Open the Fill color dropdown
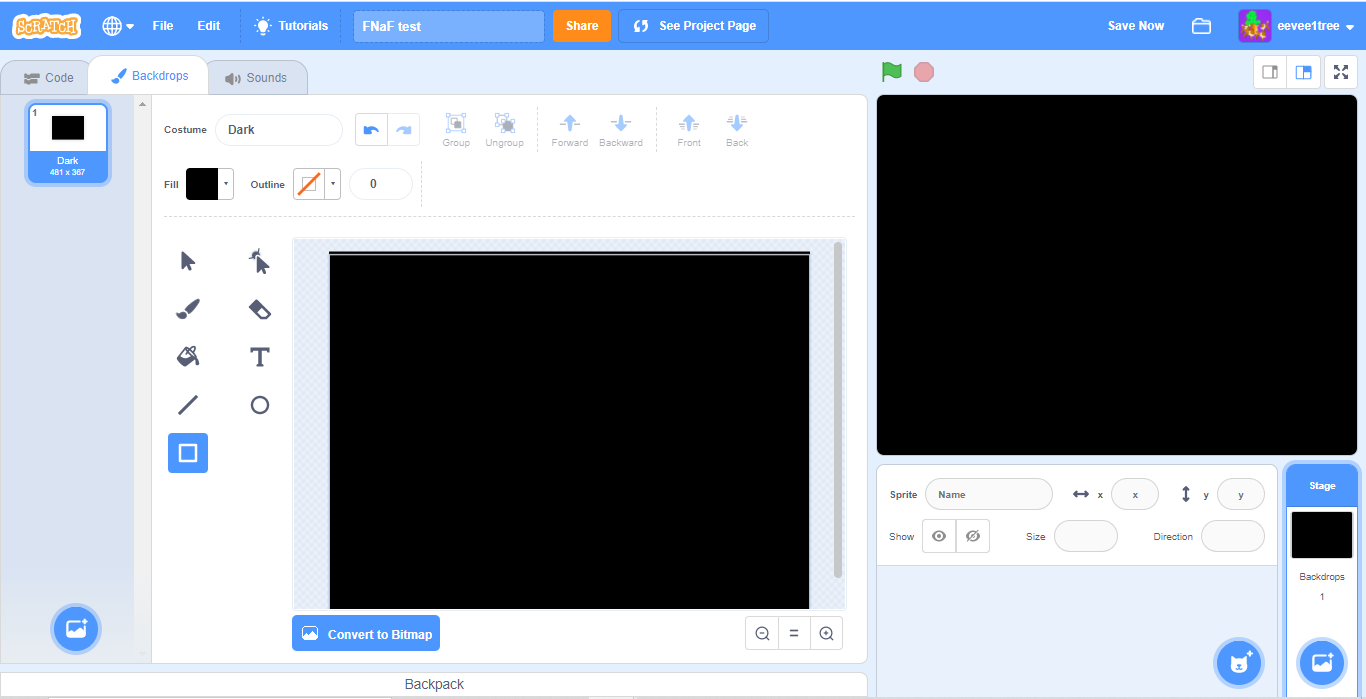1366x699 pixels. tap(227, 184)
